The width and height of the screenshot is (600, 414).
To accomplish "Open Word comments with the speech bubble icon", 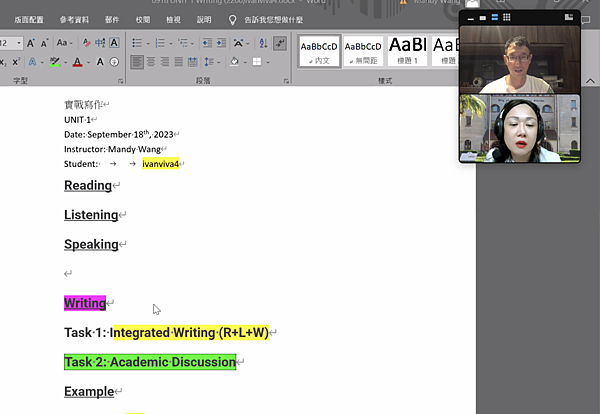I will 585,20.
